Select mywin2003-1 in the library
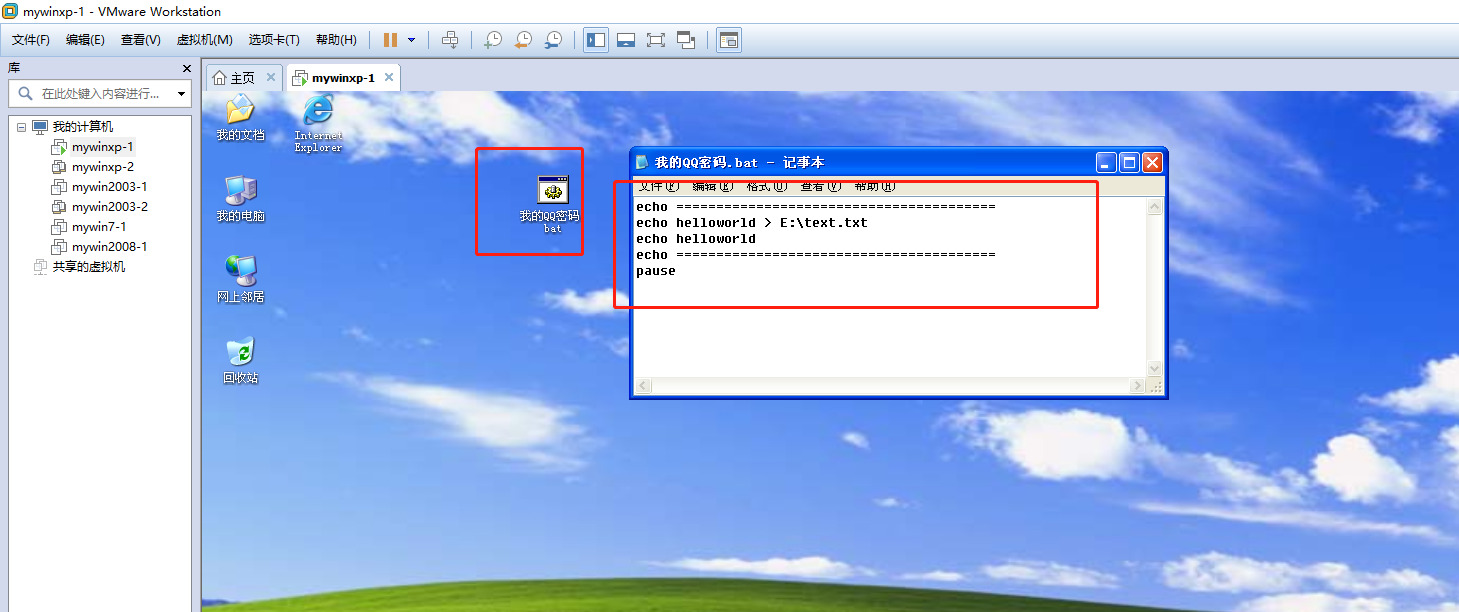 (109, 187)
